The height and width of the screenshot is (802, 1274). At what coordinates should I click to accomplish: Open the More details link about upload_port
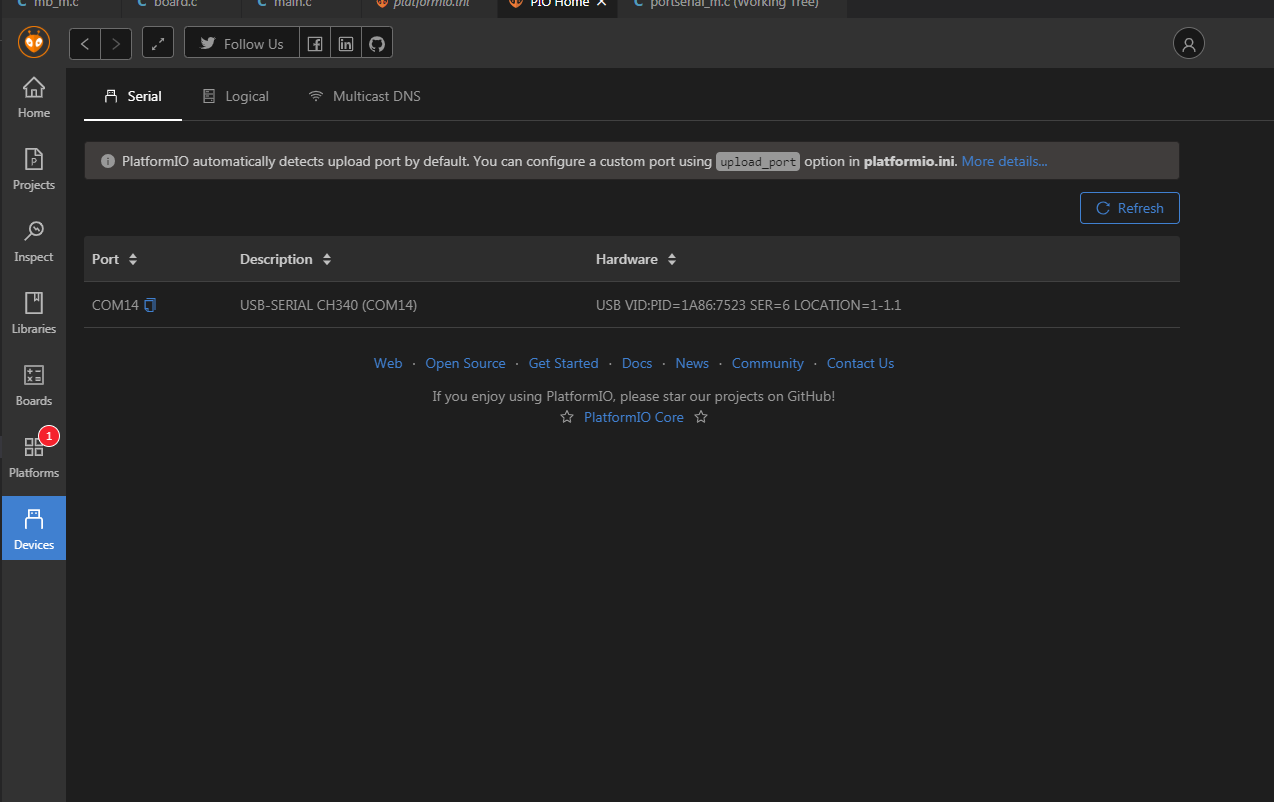click(x=1003, y=160)
